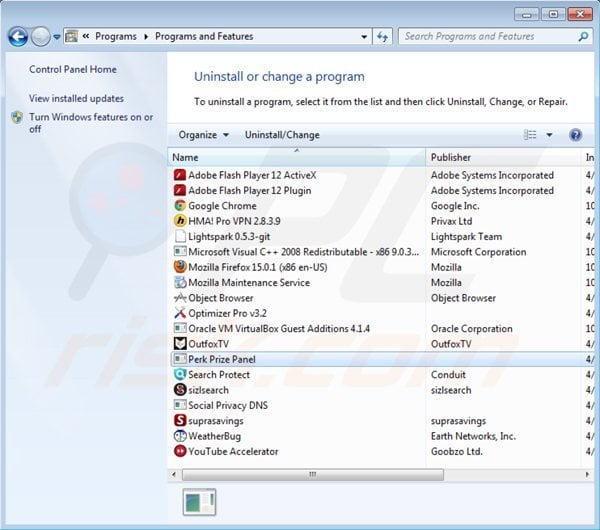Click the change view icon
The height and width of the screenshot is (530, 600).
(530, 135)
